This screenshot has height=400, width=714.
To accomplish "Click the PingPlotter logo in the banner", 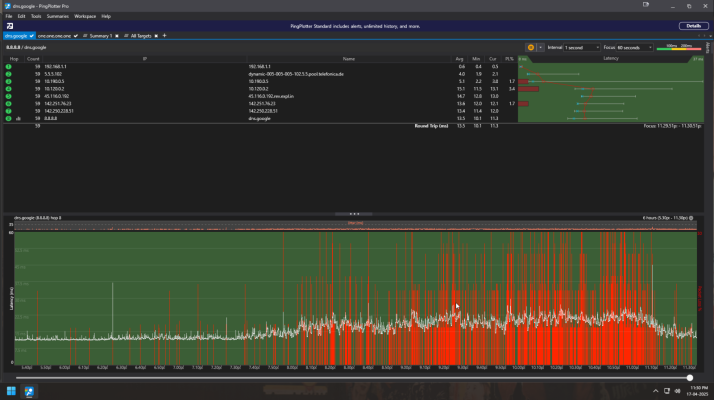I will tap(10, 26).
